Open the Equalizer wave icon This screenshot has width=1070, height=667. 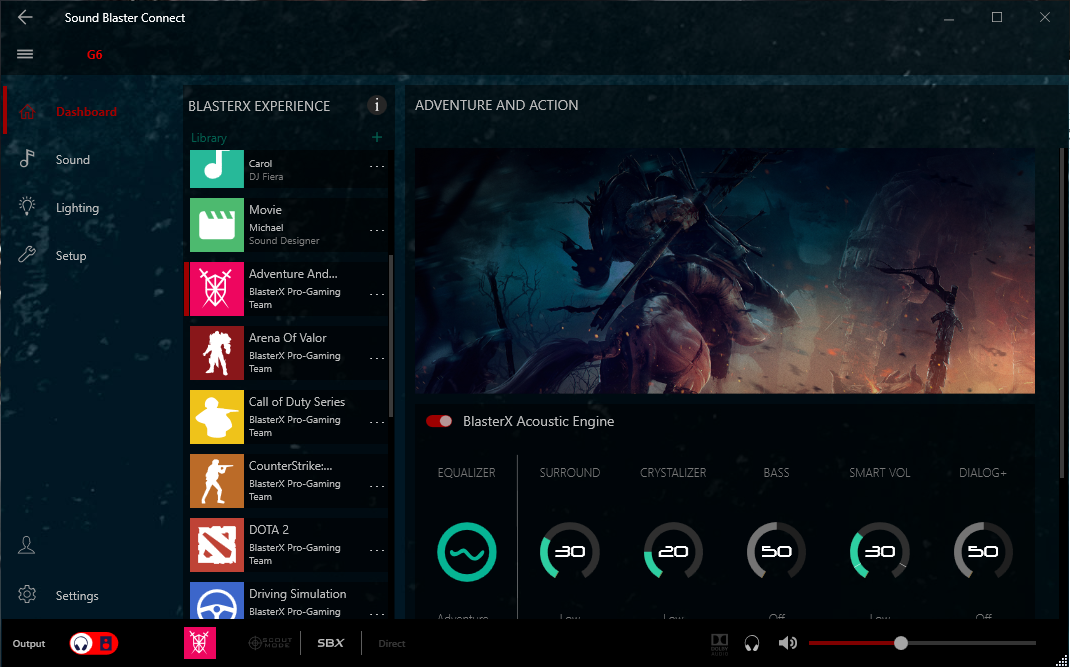[467, 552]
